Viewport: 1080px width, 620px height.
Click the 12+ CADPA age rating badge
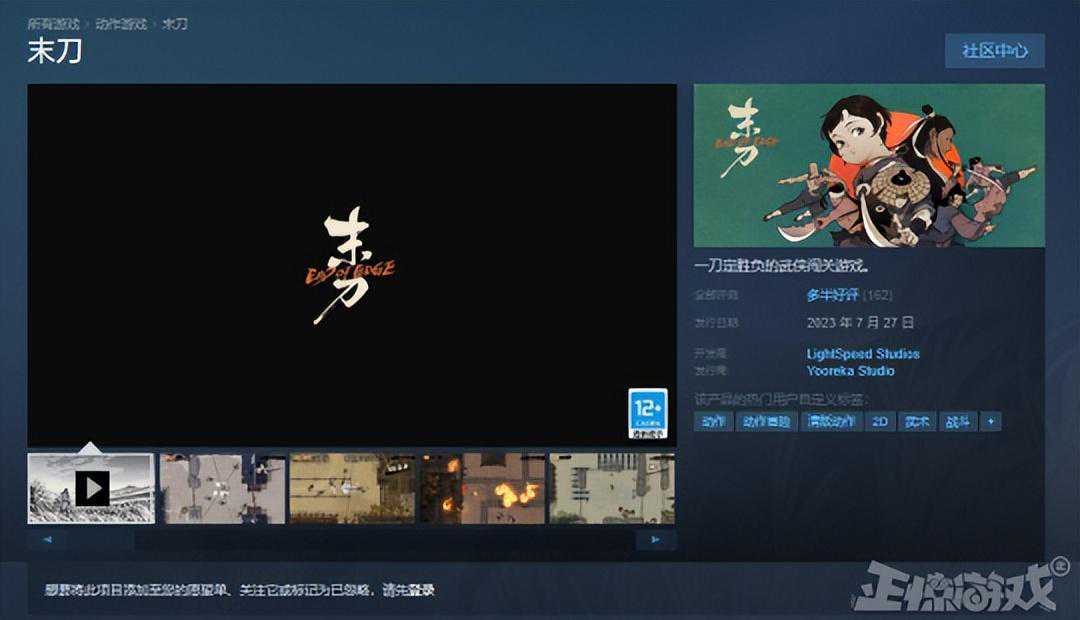[648, 414]
